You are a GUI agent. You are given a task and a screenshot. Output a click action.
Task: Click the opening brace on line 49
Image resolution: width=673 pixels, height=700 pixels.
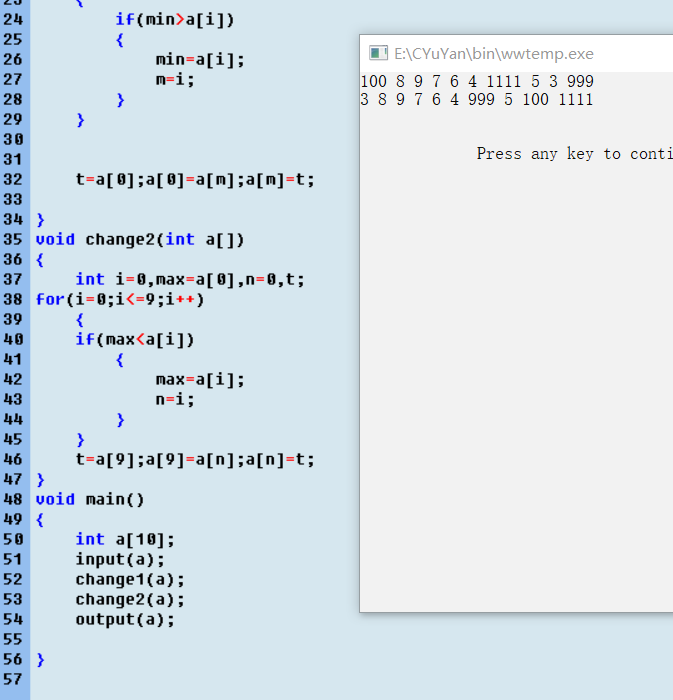click(x=40, y=520)
